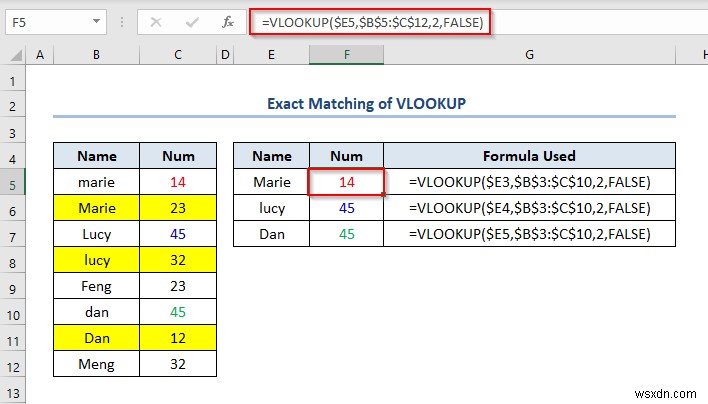Select '23' cell next to Feng
708x404 pixels.
pos(178,286)
